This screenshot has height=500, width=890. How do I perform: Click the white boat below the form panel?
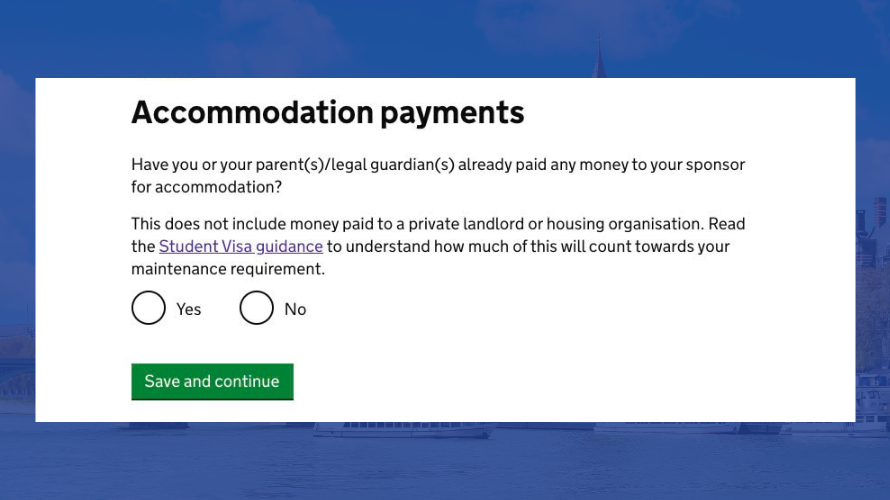tap(403, 430)
